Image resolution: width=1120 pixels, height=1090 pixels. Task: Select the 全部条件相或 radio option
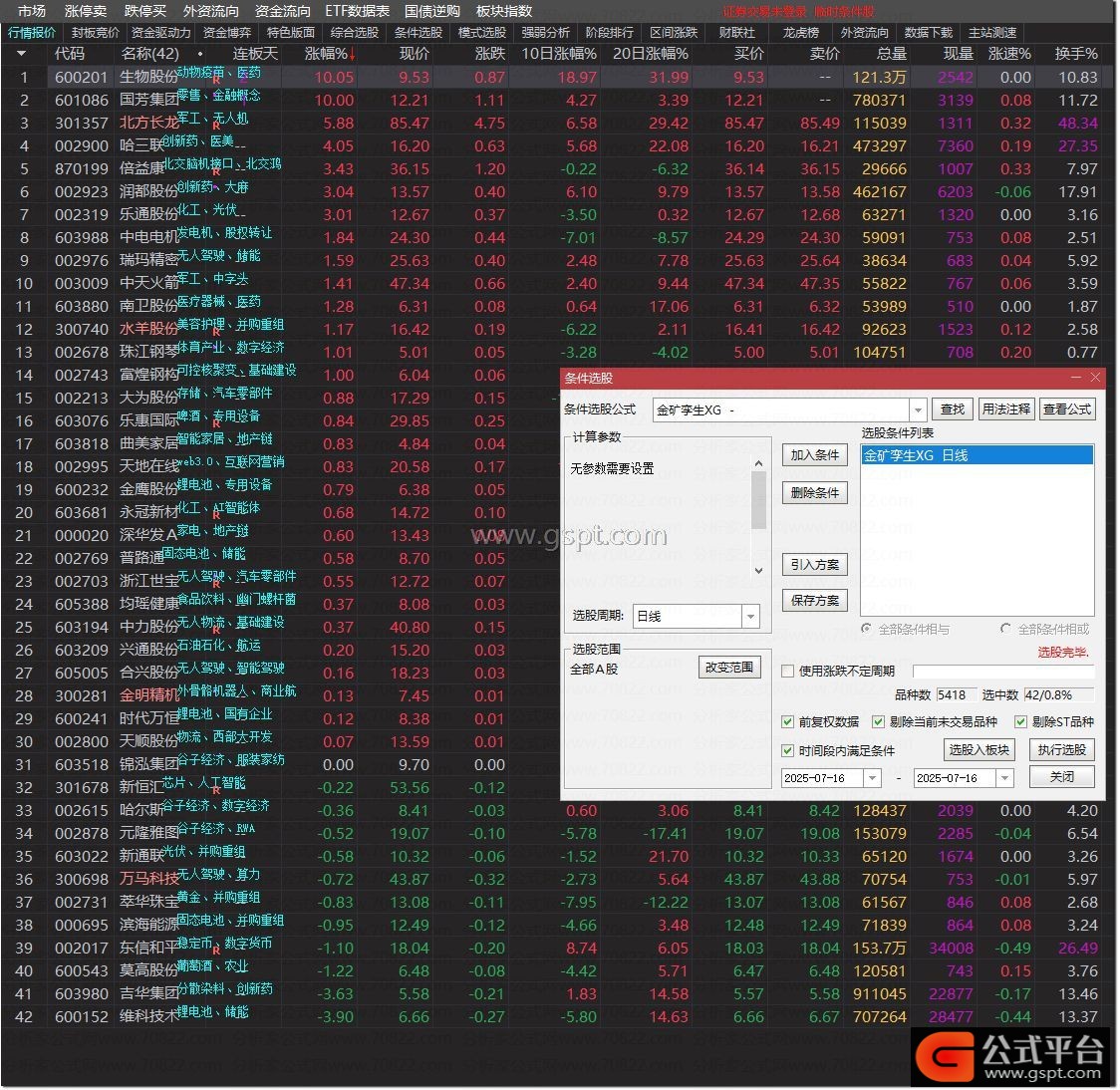1005,629
